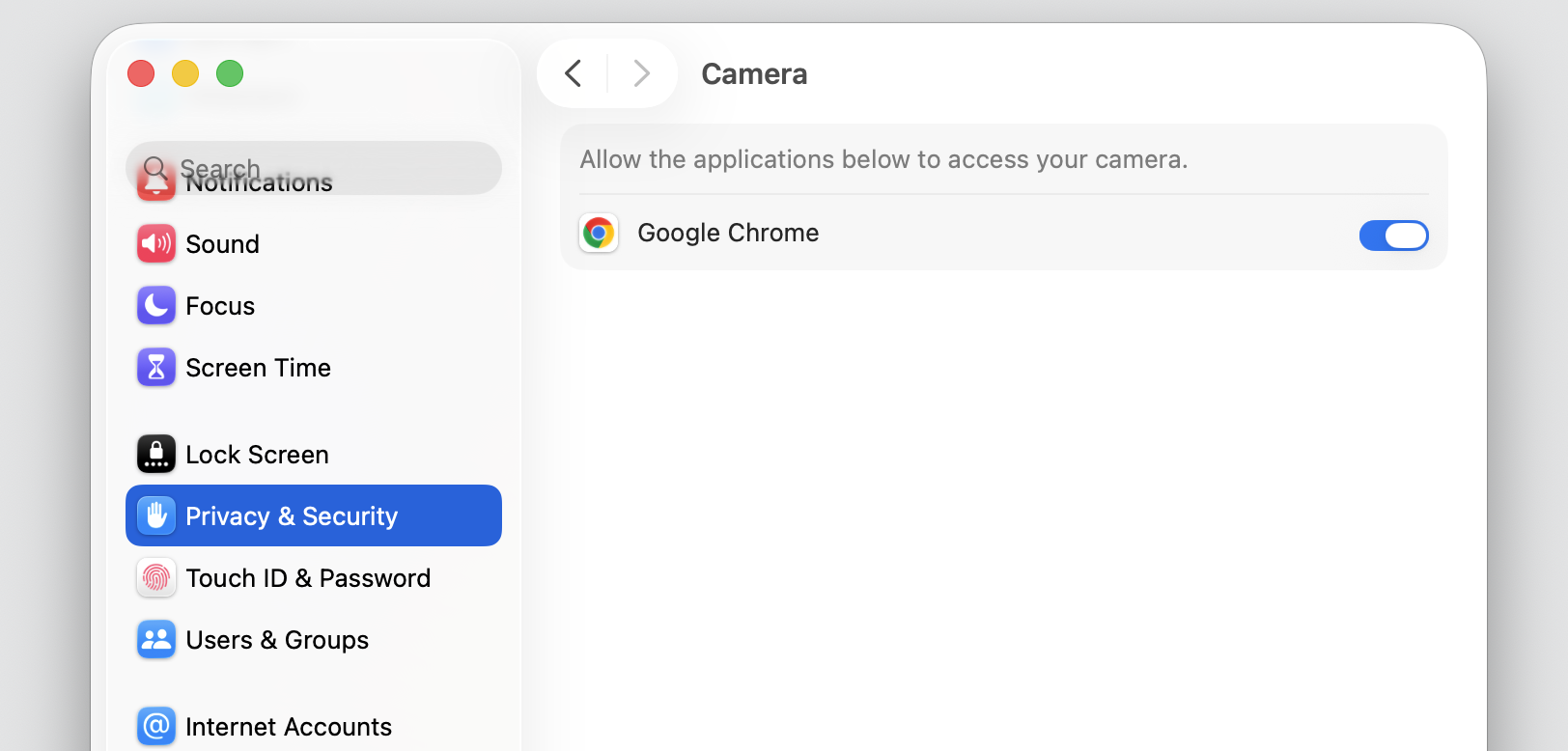1568x751 pixels.
Task: Click the Focus moon icon
Action: point(156,306)
